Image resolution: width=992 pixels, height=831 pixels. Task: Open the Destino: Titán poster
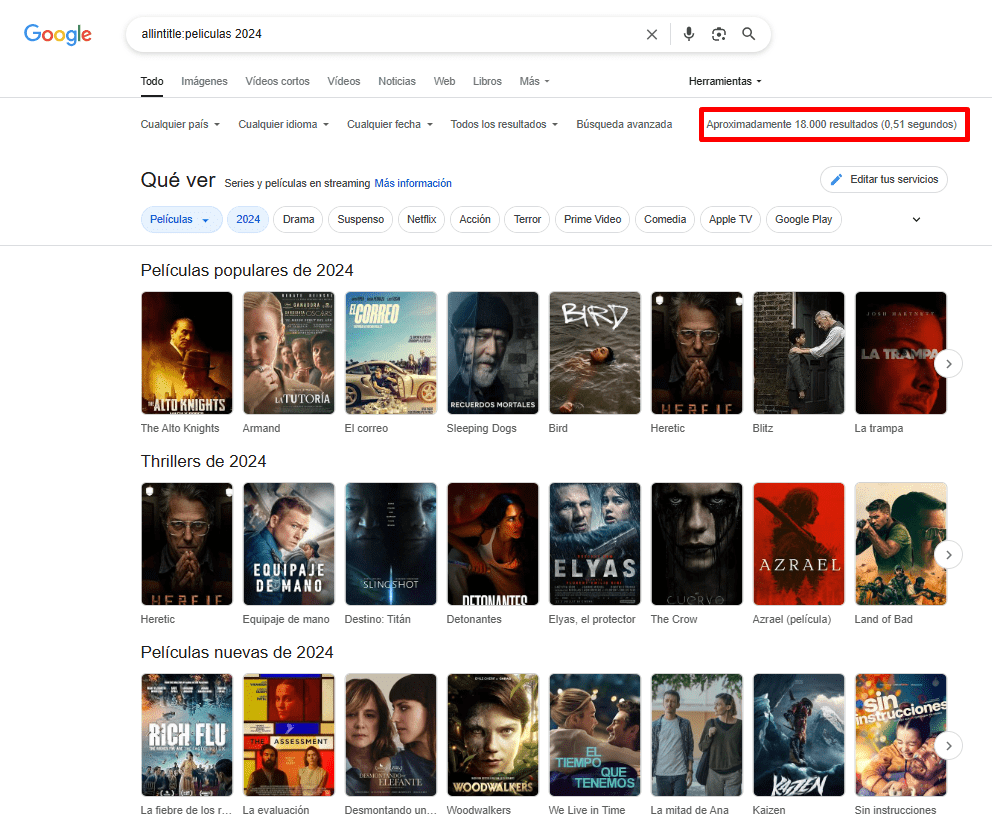[391, 544]
